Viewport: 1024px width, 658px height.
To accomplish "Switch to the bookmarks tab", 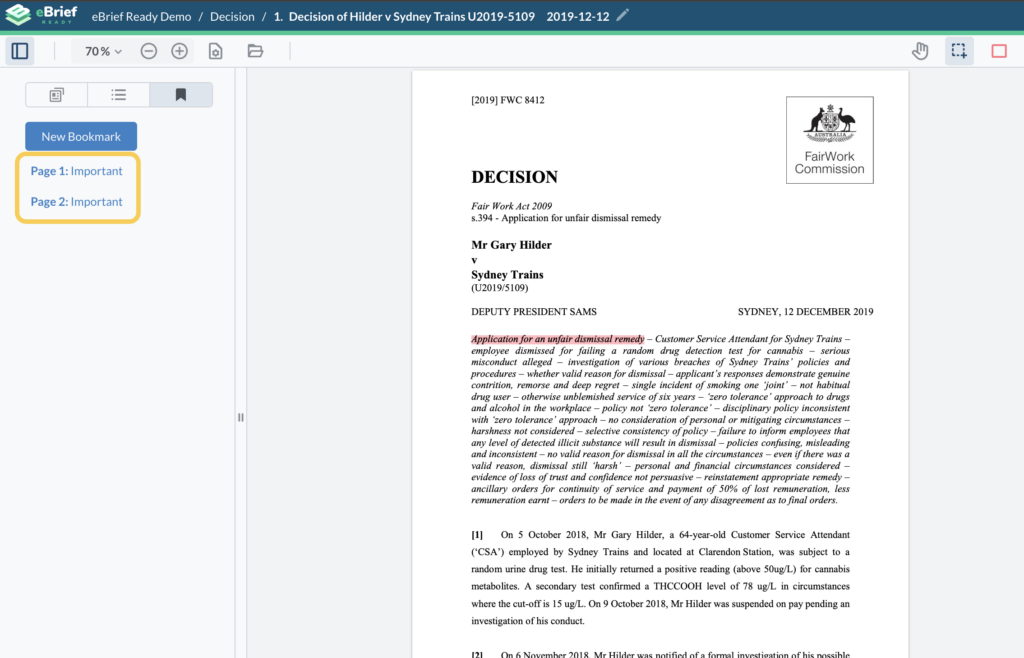I will click(181, 95).
